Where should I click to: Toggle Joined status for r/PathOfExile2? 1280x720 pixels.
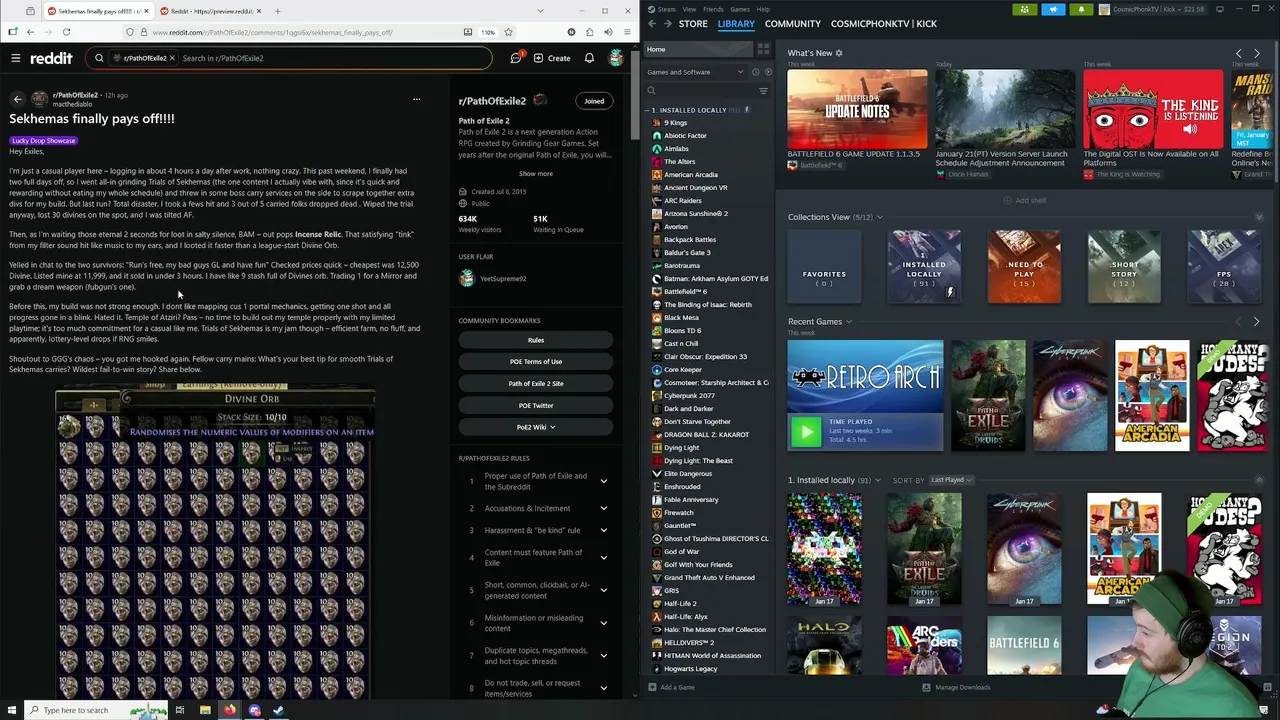(x=594, y=101)
